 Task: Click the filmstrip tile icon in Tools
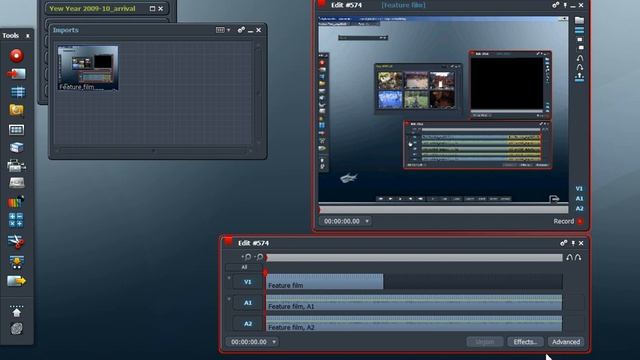(16, 130)
